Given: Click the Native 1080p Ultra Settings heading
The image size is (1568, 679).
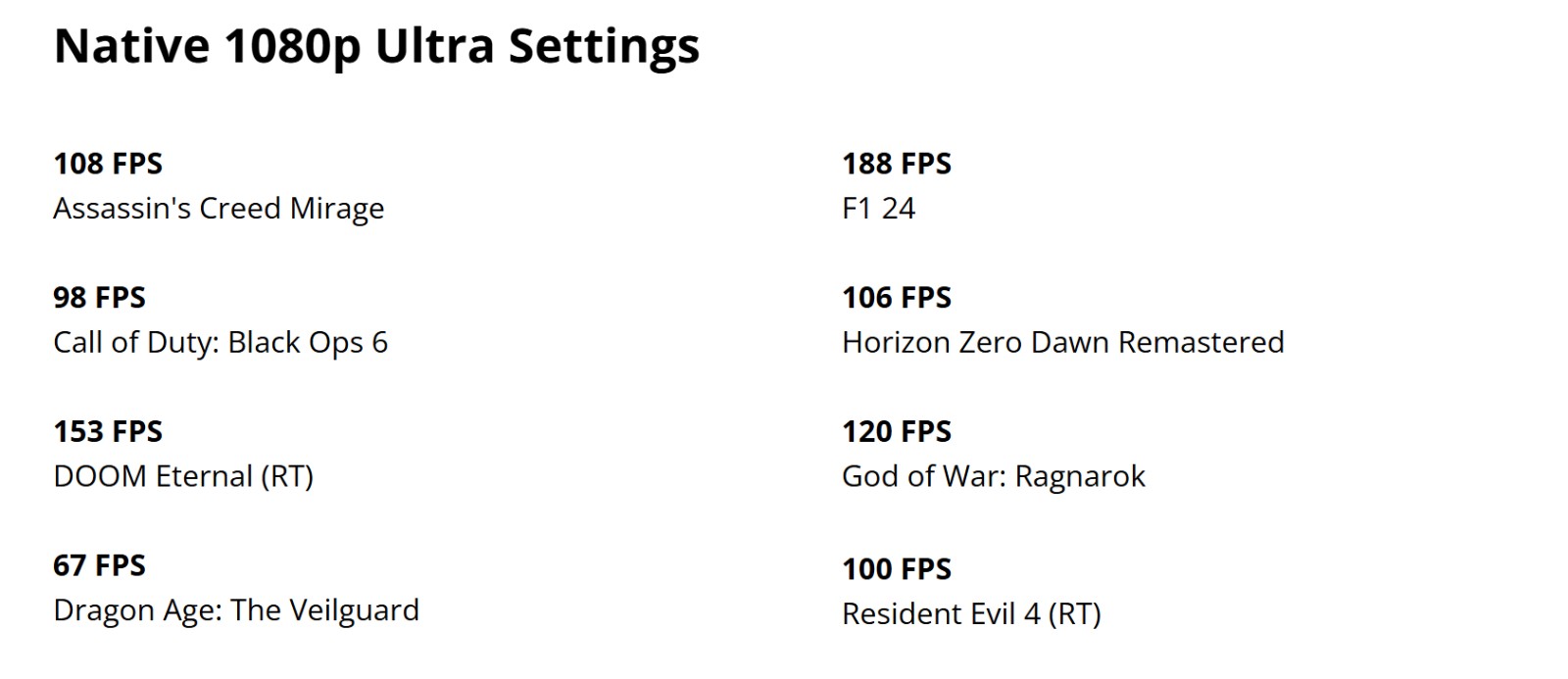Looking at the screenshot, I should pyautogui.click(x=376, y=46).
